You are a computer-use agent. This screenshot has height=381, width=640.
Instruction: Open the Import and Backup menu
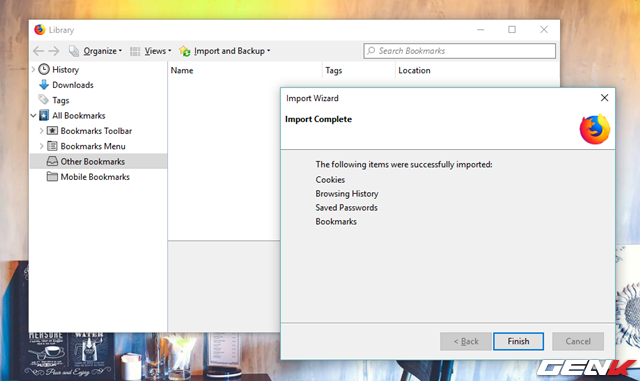232,51
